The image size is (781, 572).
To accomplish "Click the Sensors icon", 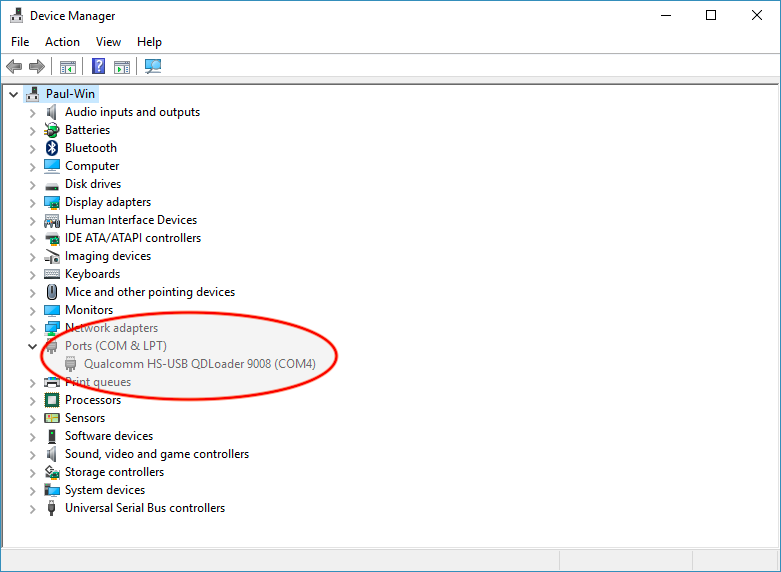I will pos(52,418).
